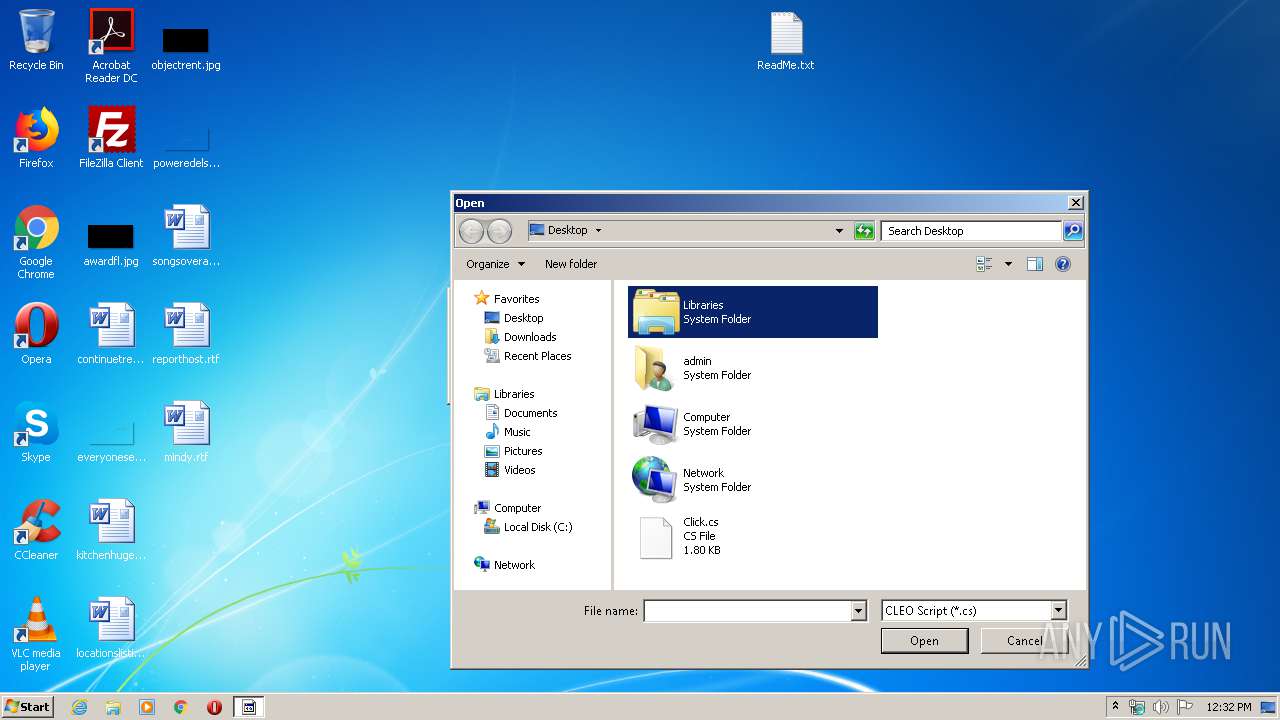Open Internet Explorer from the taskbar
This screenshot has width=1280, height=720.
(x=79, y=707)
